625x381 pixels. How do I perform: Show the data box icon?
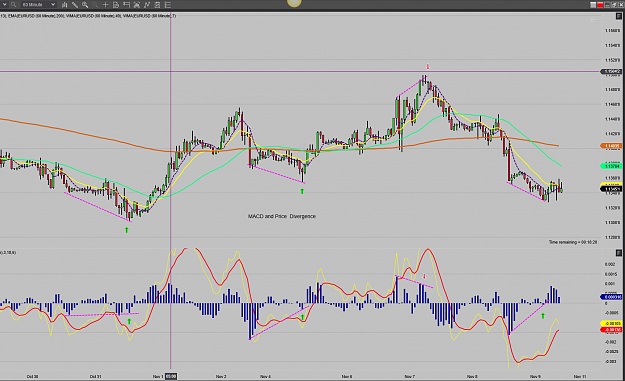[x=116, y=5]
